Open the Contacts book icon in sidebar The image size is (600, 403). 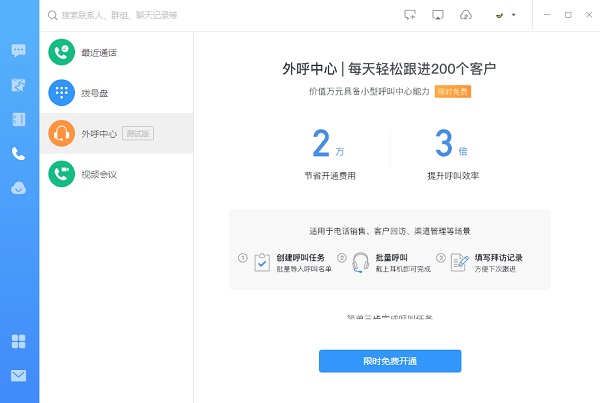(19, 119)
